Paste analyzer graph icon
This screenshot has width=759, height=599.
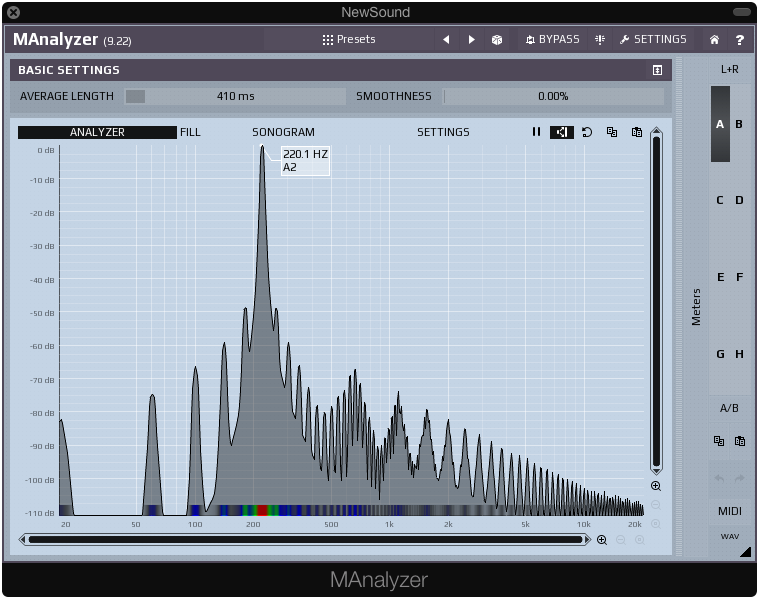tap(637, 132)
